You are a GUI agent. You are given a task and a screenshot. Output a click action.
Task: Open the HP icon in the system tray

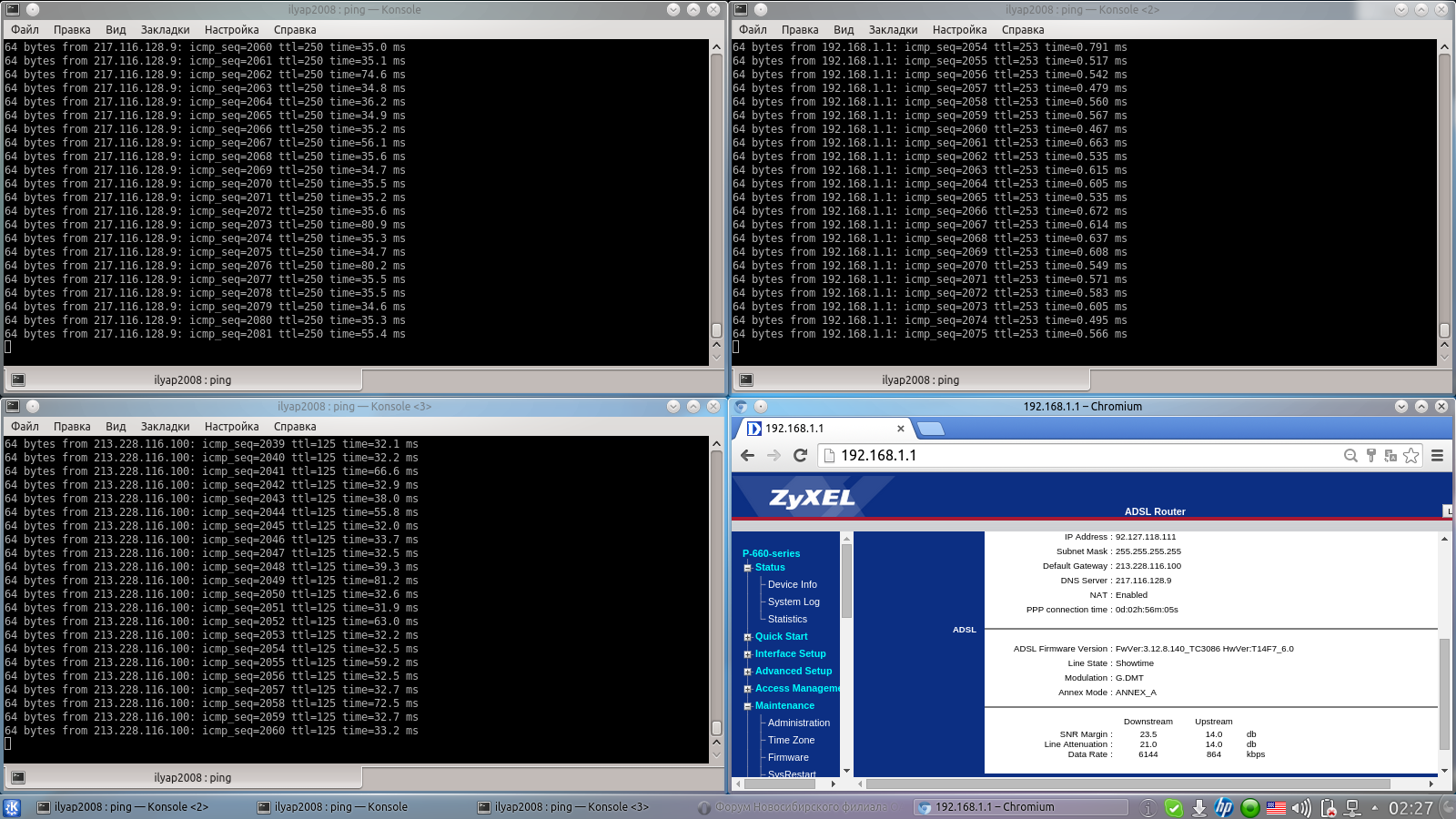(1224, 807)
